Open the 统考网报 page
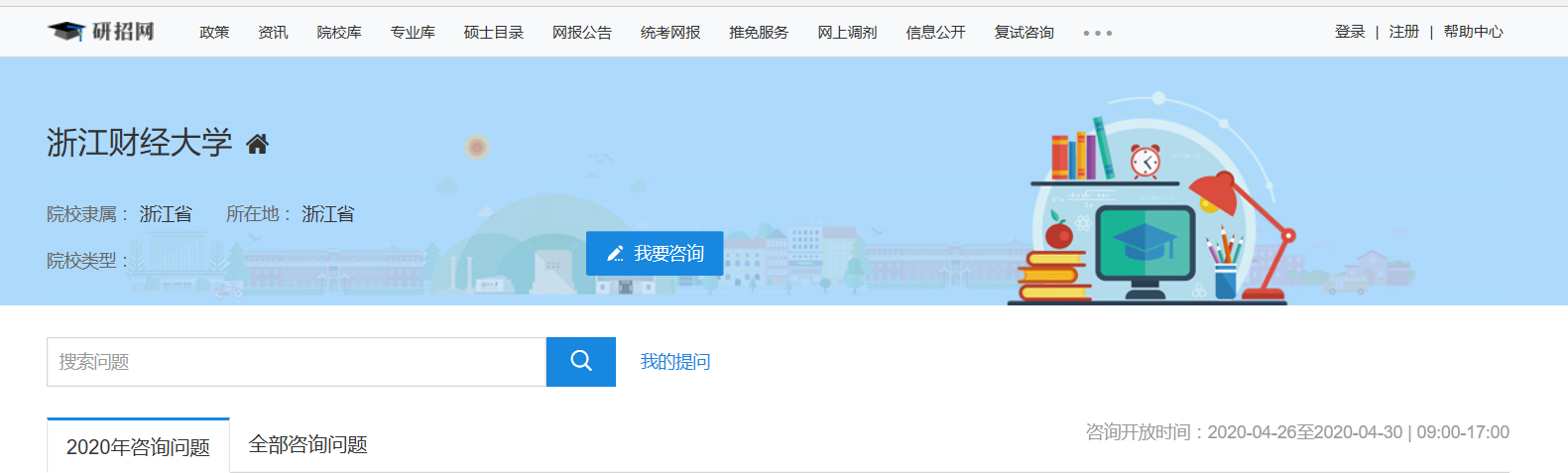This screenshot has height=473, width=1568. coord(670,33)
